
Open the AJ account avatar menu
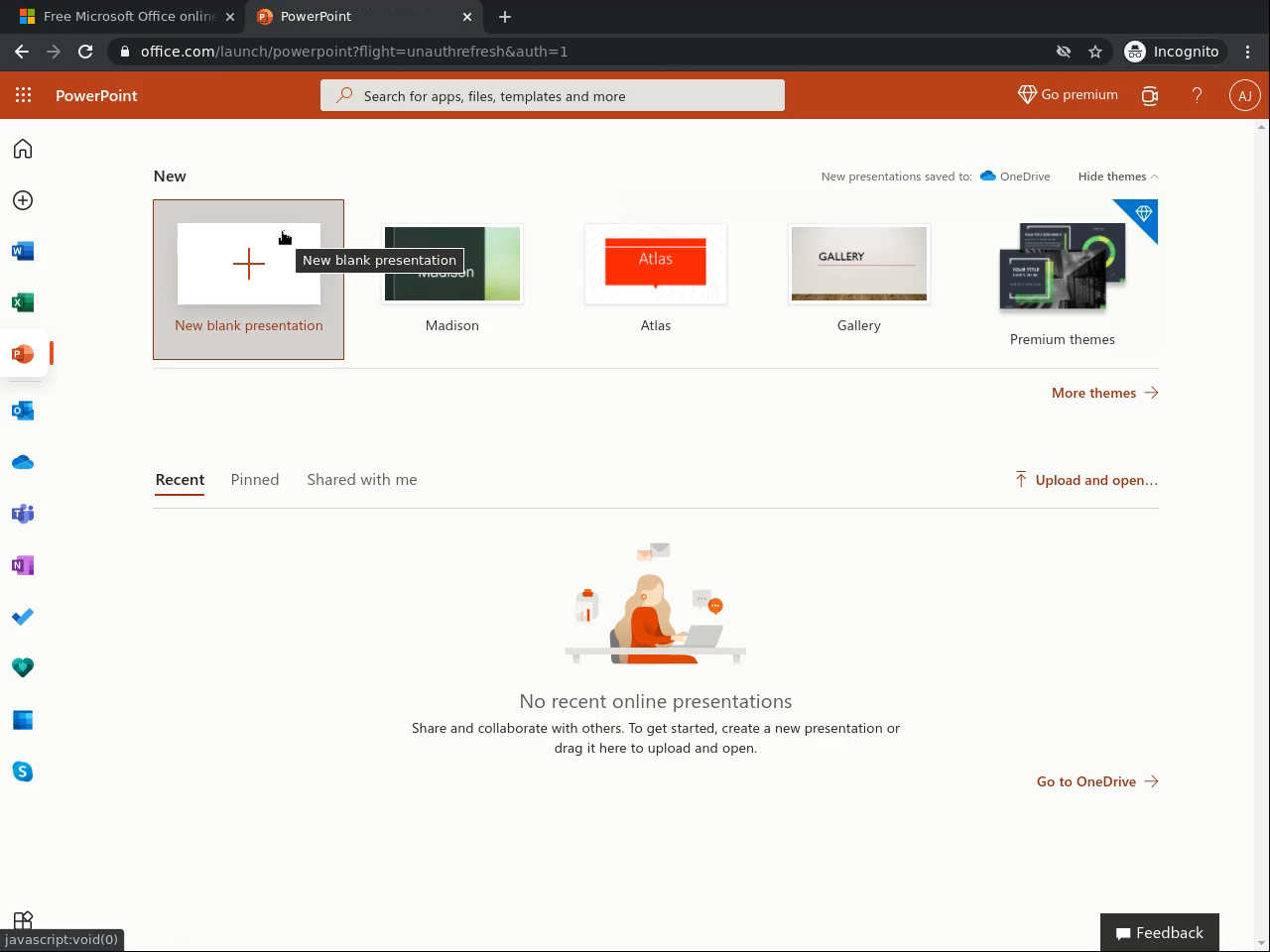coord(1244,95)
